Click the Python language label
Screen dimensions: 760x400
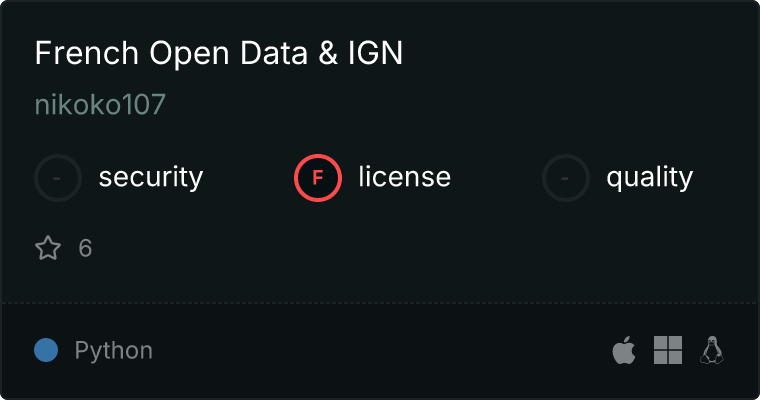tap(114, 351)
